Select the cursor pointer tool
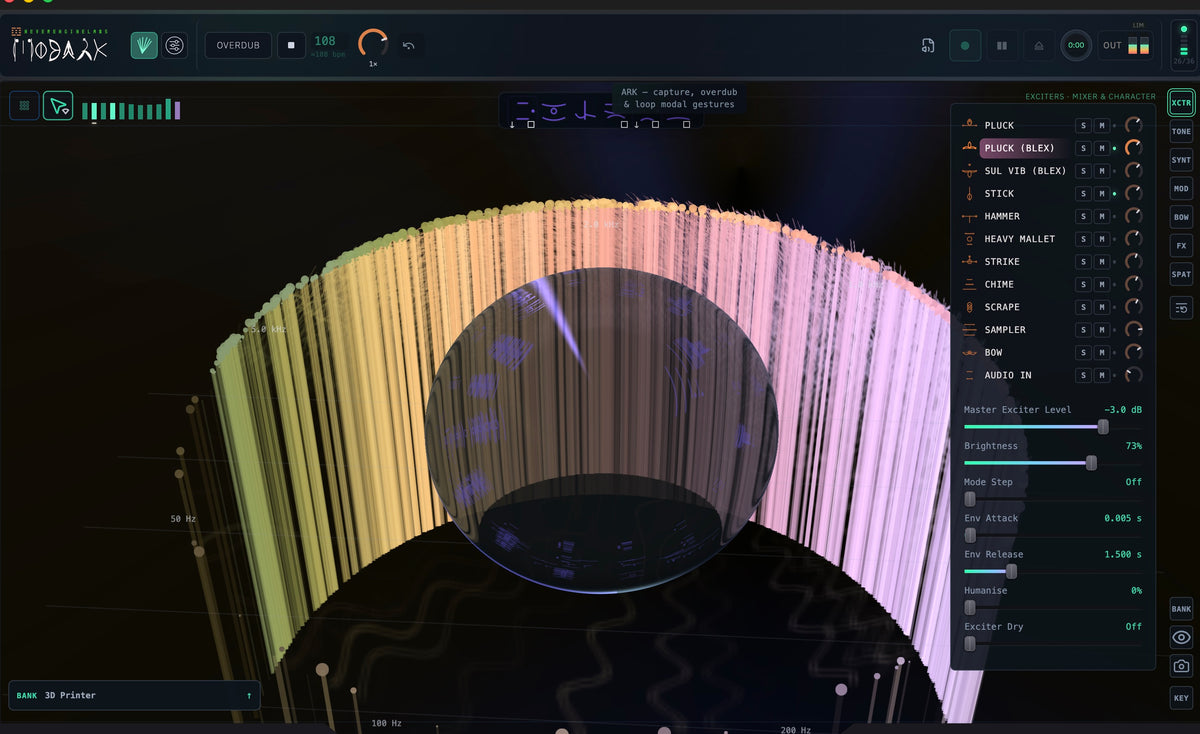This screenshot has width=1200, height=734. click(x=58, y=105)
